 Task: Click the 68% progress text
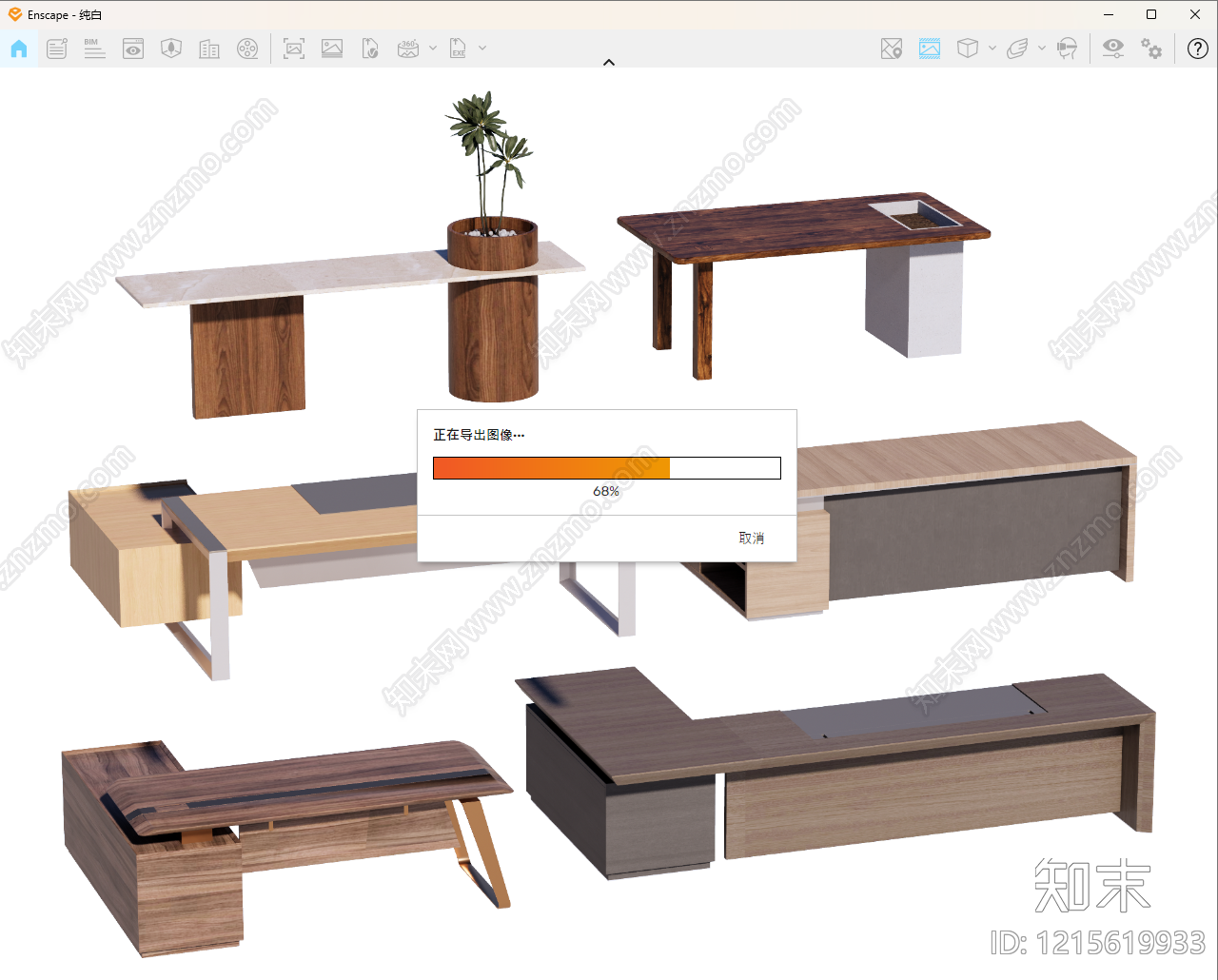(x=606, y=492)
